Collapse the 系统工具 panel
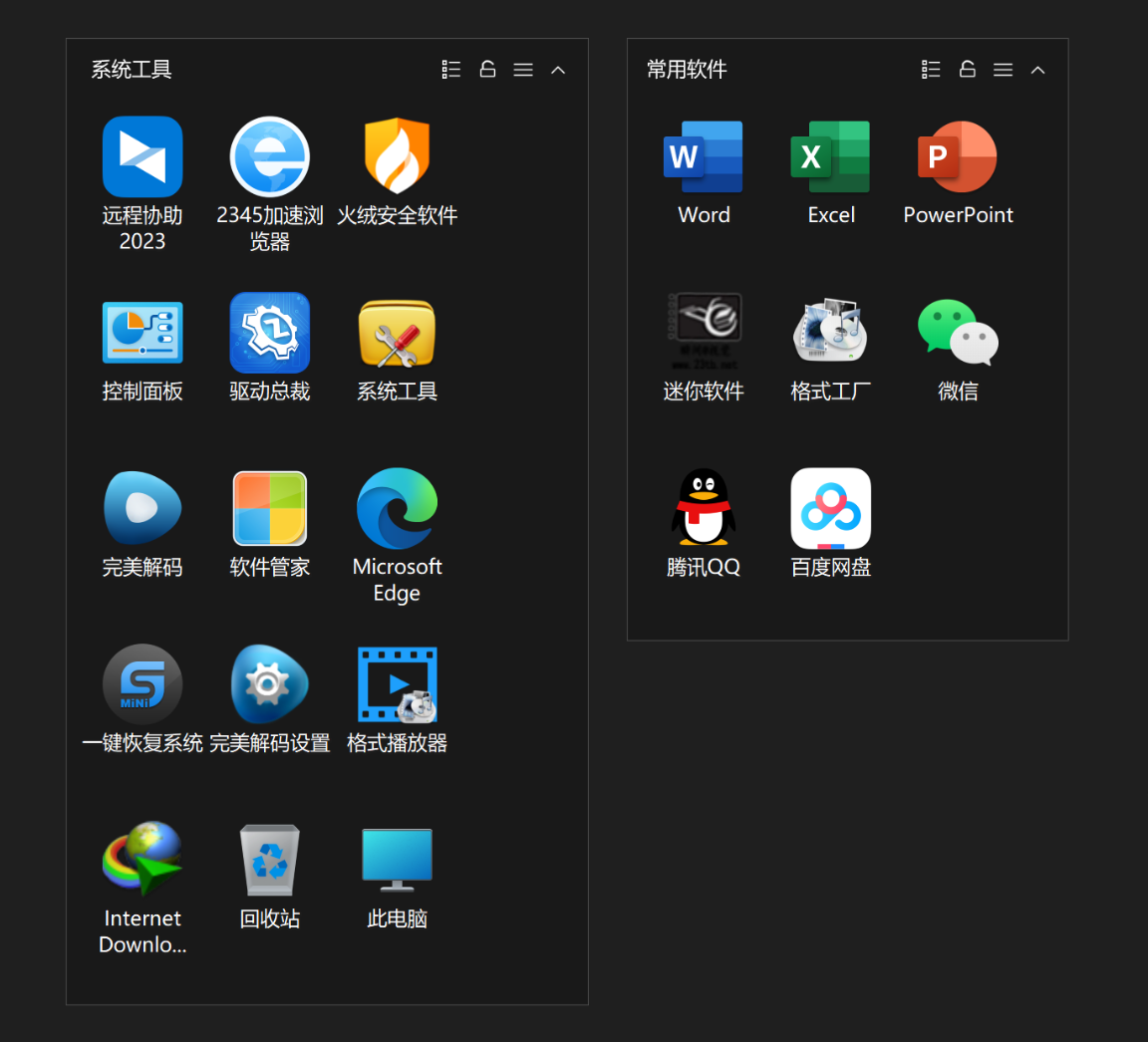The image size is (1148, 1042). click(x=558, y=71)
